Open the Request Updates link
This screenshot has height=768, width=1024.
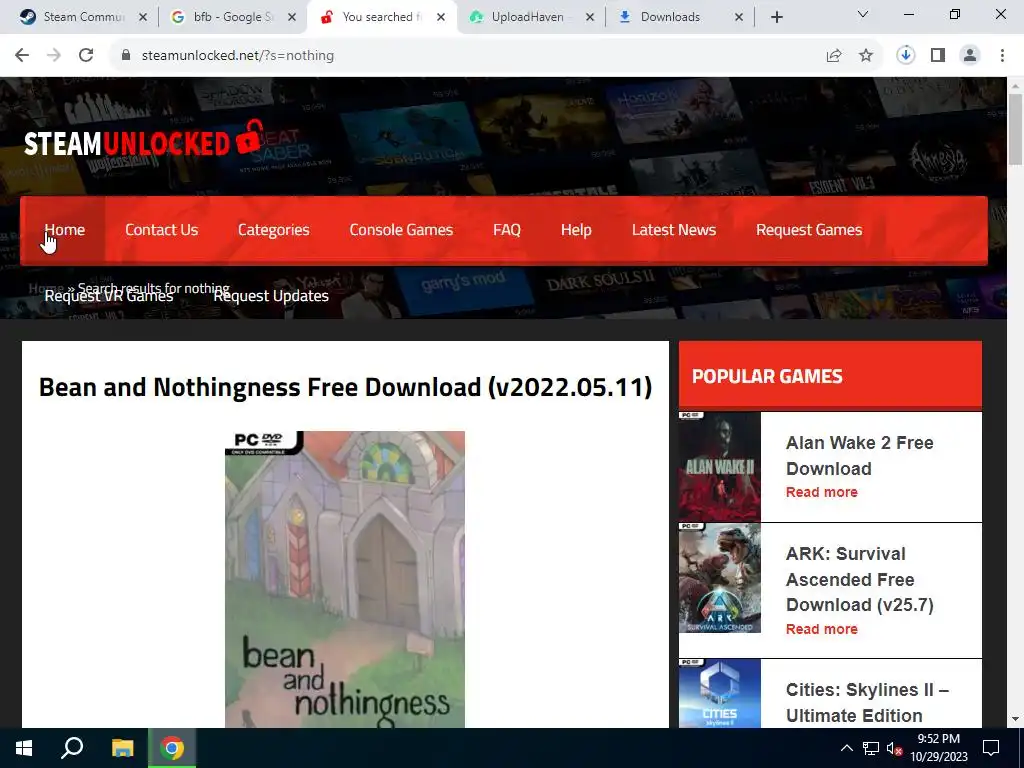tap(271, 296)
